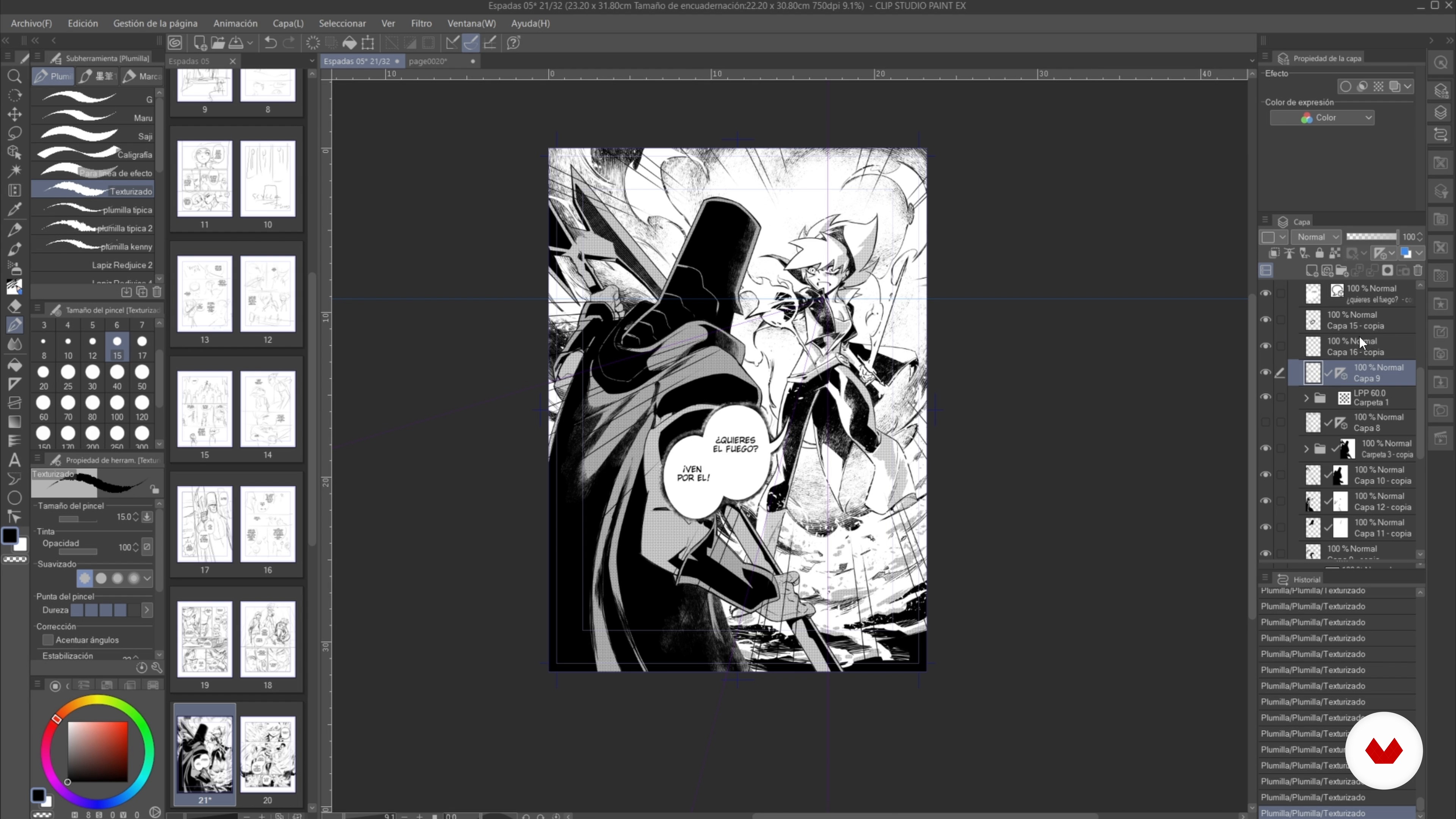This screenshot has height=819, width=1456.
Task: Open the help assist icon in toolbar
Action: (513, 42)
